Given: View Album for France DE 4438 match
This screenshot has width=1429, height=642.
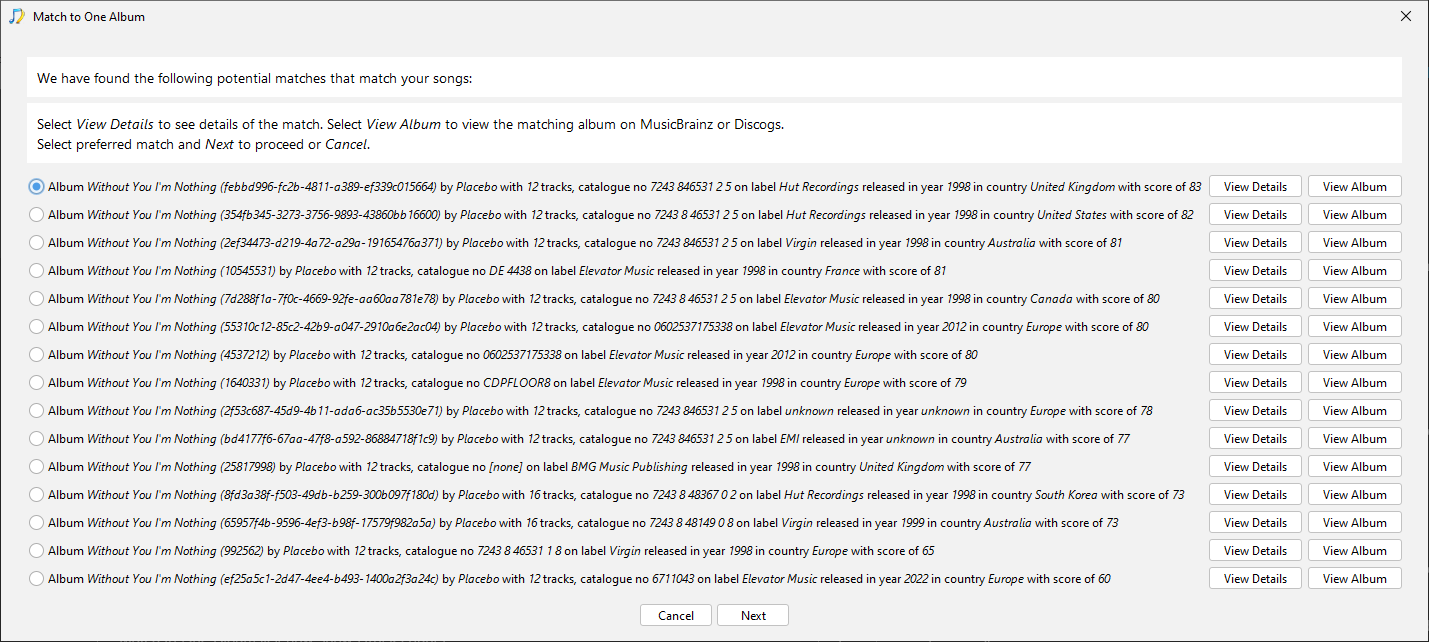Looking at the screenshot, I should pyautogui.click(x=1355, y=271).
